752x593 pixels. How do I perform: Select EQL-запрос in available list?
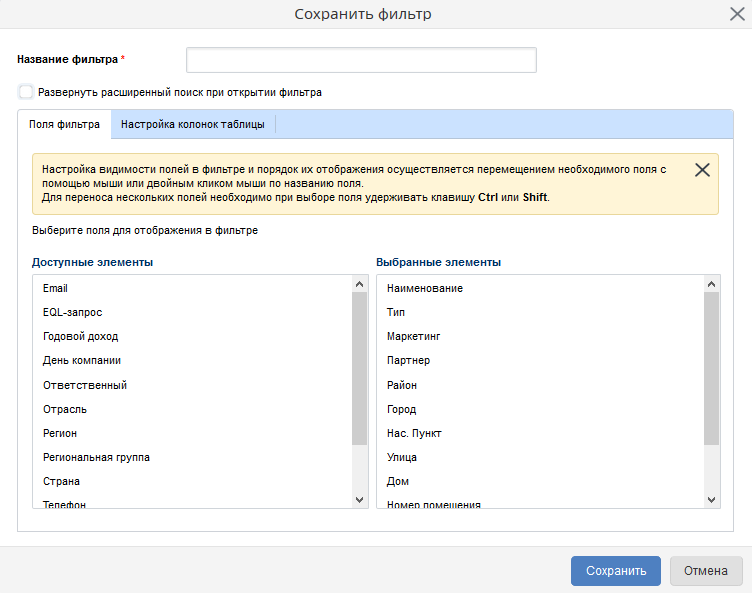tap(72, 312)
